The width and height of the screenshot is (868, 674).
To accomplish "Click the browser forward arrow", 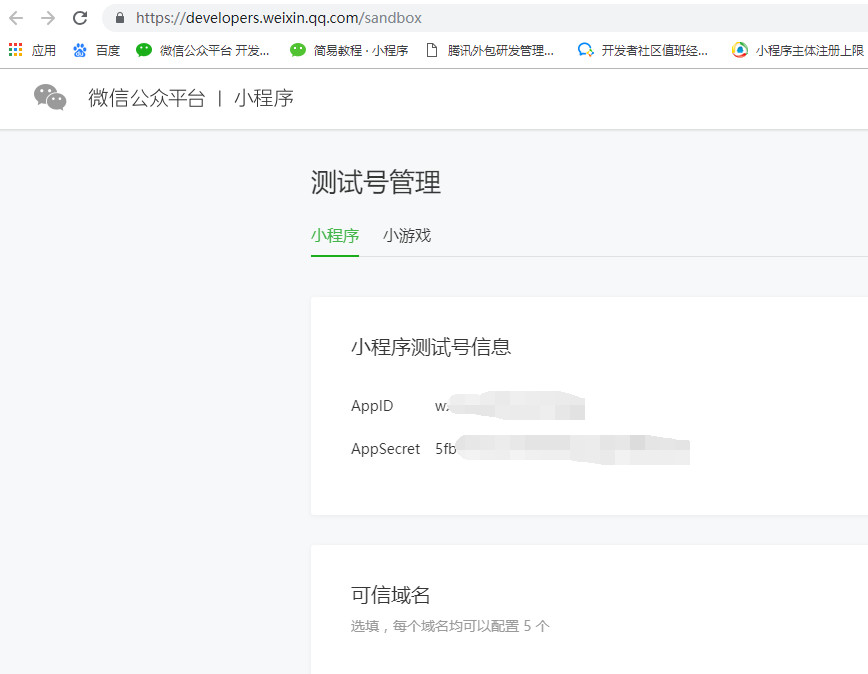I will pos(48,18).
